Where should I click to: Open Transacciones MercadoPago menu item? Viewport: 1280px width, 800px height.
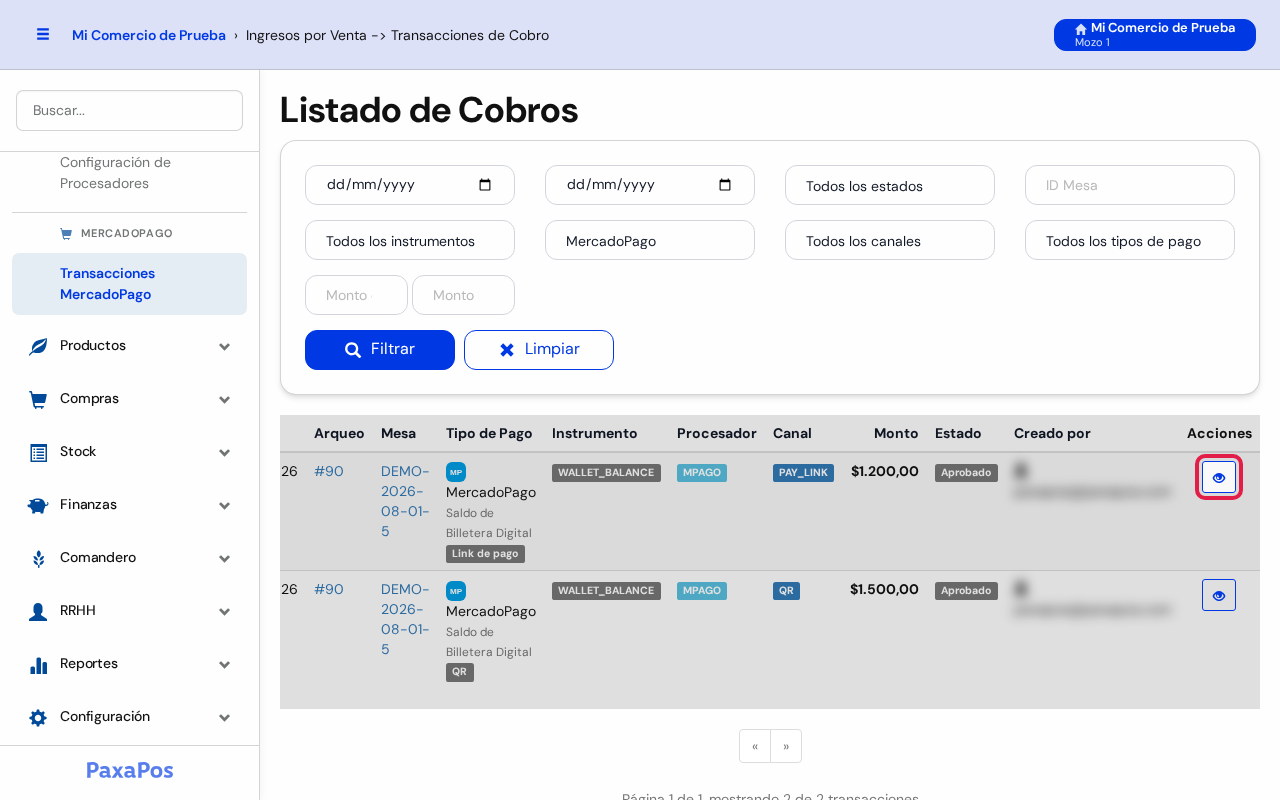(x=129, y=284)
